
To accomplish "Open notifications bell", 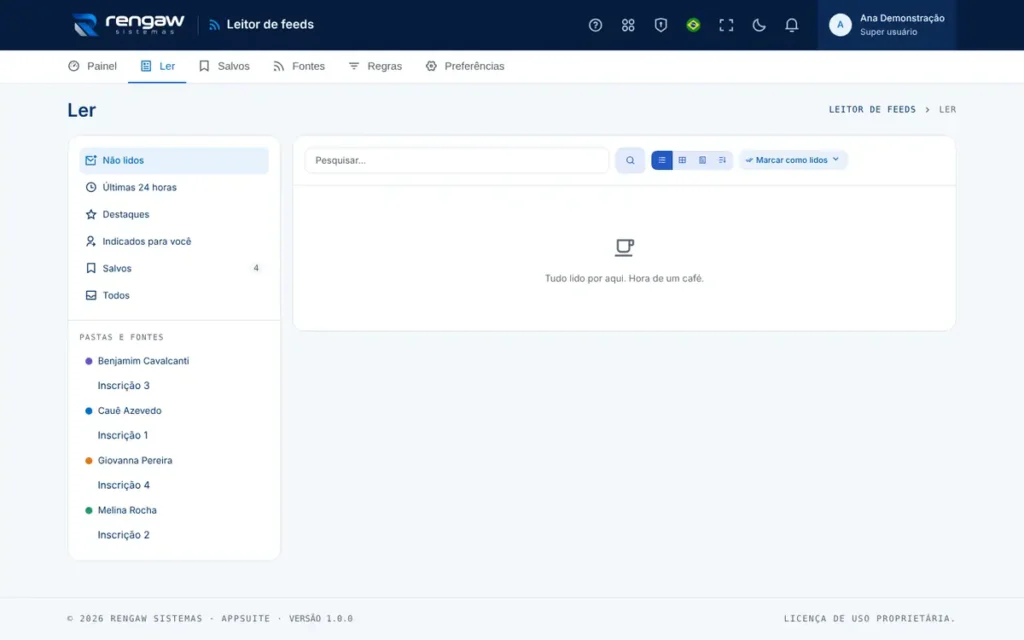I will tap(792, 25).
